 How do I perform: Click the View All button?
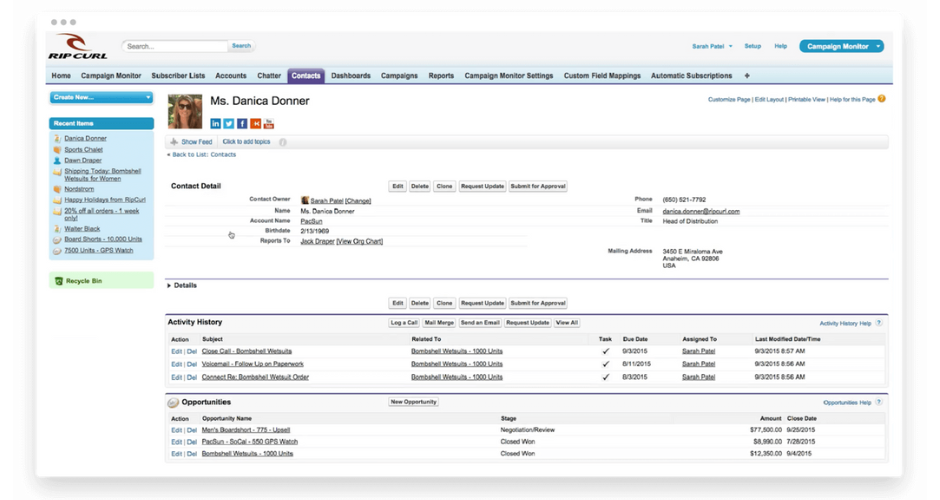567,323
